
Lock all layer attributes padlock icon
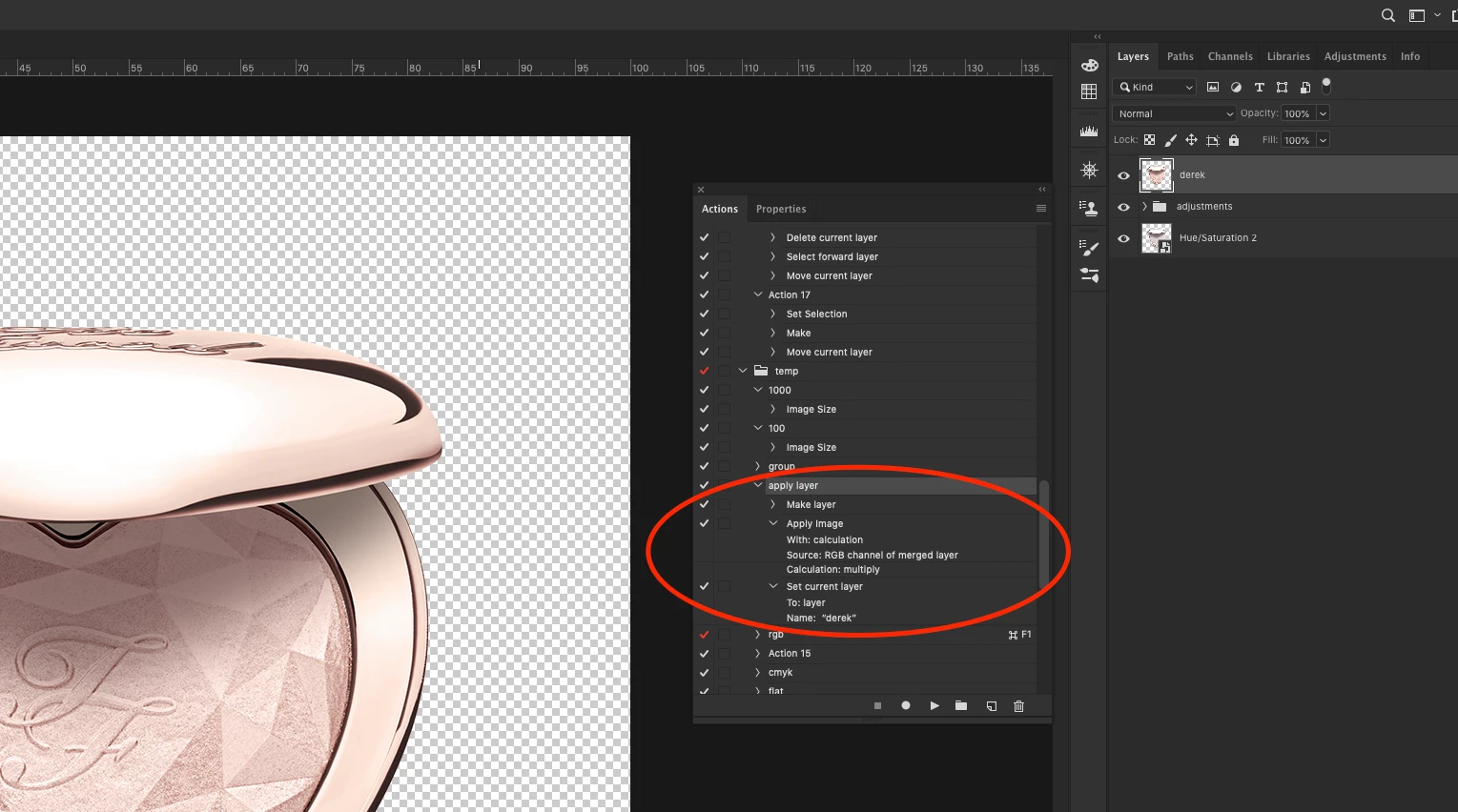pos(1234,140)
